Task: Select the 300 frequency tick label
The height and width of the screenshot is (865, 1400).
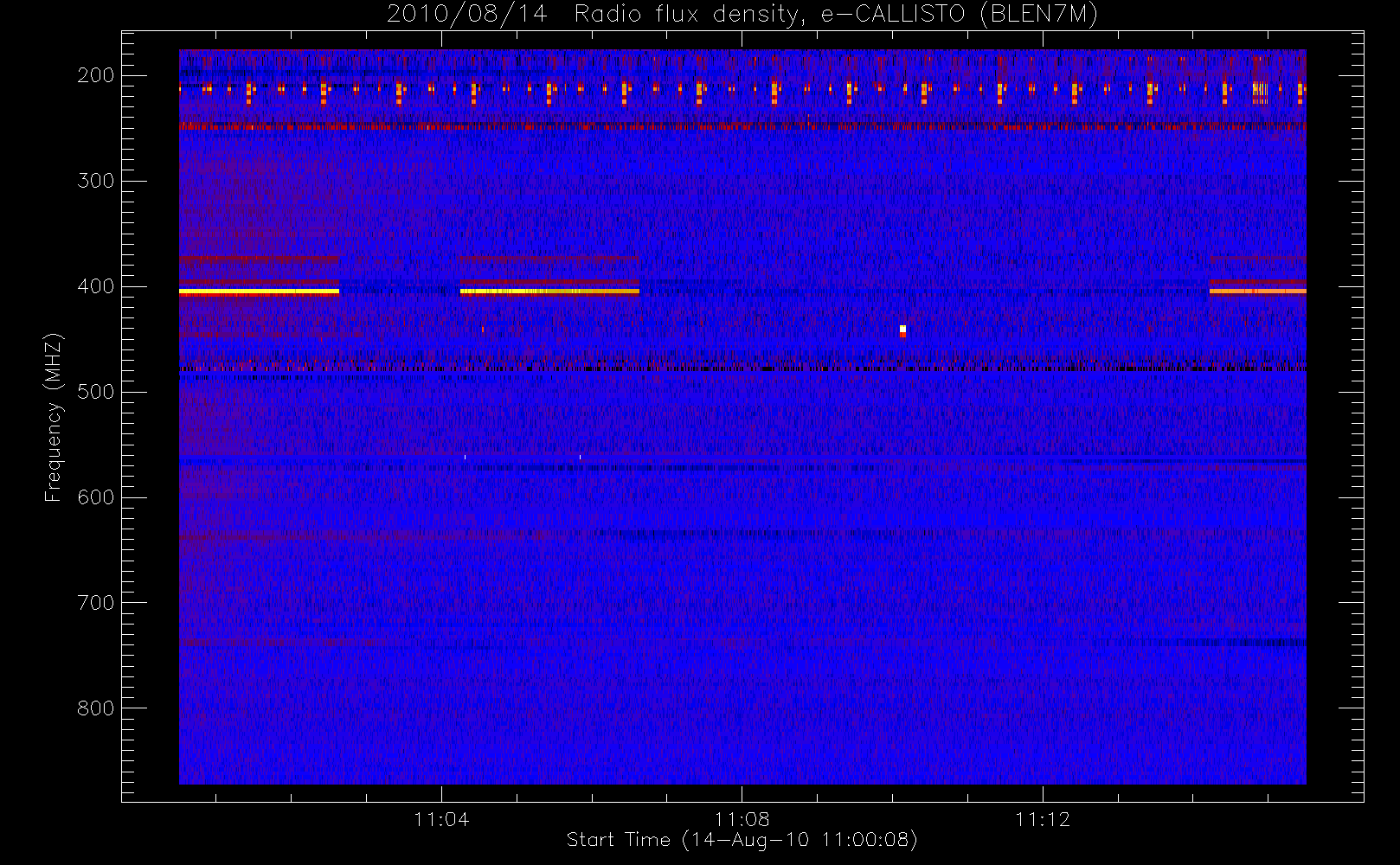Action: coord(95,181)
